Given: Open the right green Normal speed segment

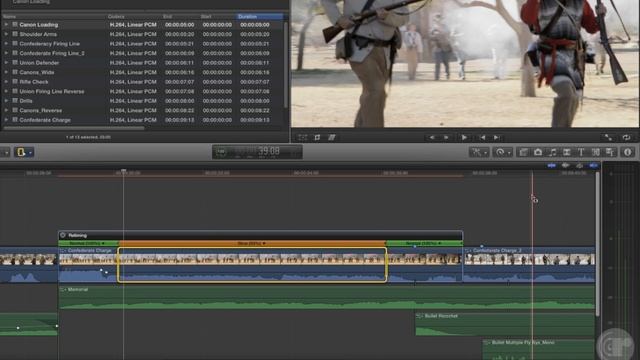Looking at the screenshot, I should point(424,243).
